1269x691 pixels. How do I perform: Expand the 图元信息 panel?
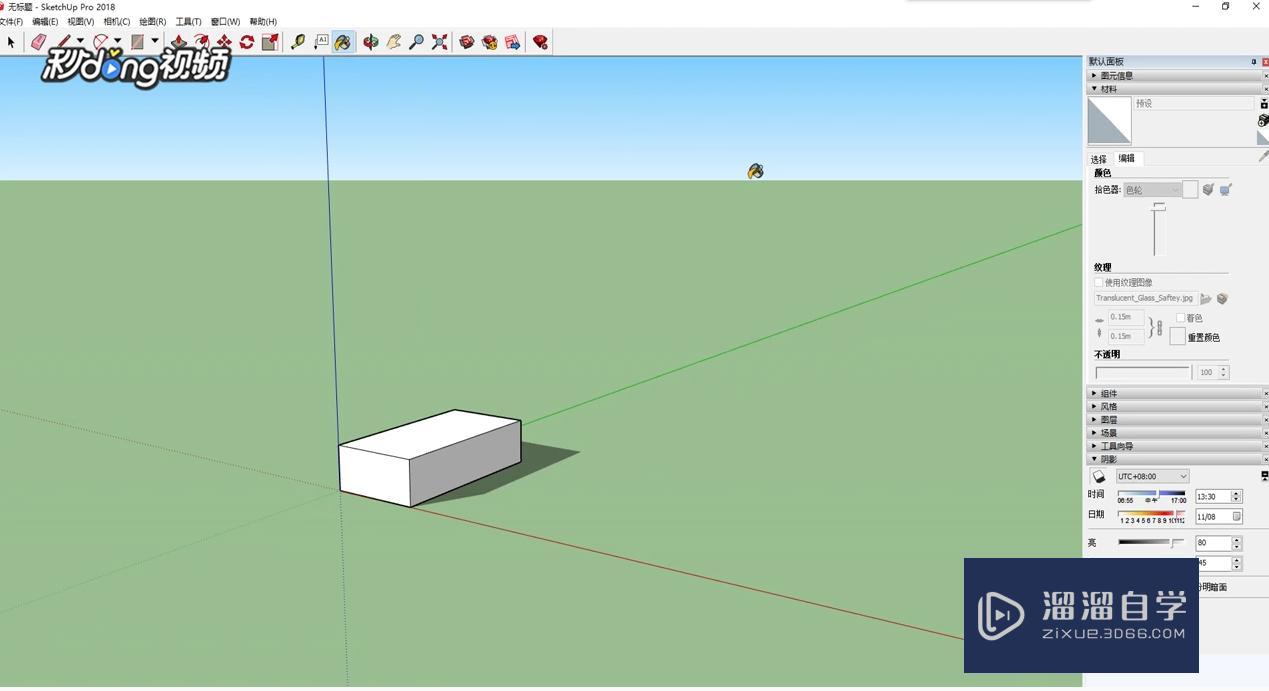tap(1174, 75)
